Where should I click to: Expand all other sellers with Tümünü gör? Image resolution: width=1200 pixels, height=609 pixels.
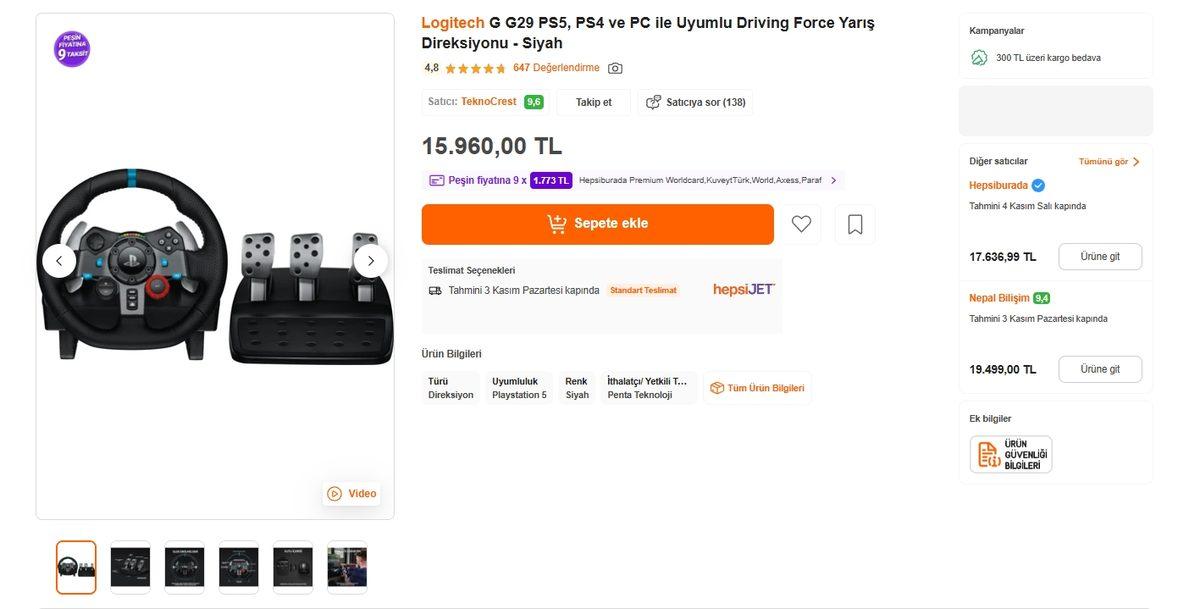tap(1109, 161)
